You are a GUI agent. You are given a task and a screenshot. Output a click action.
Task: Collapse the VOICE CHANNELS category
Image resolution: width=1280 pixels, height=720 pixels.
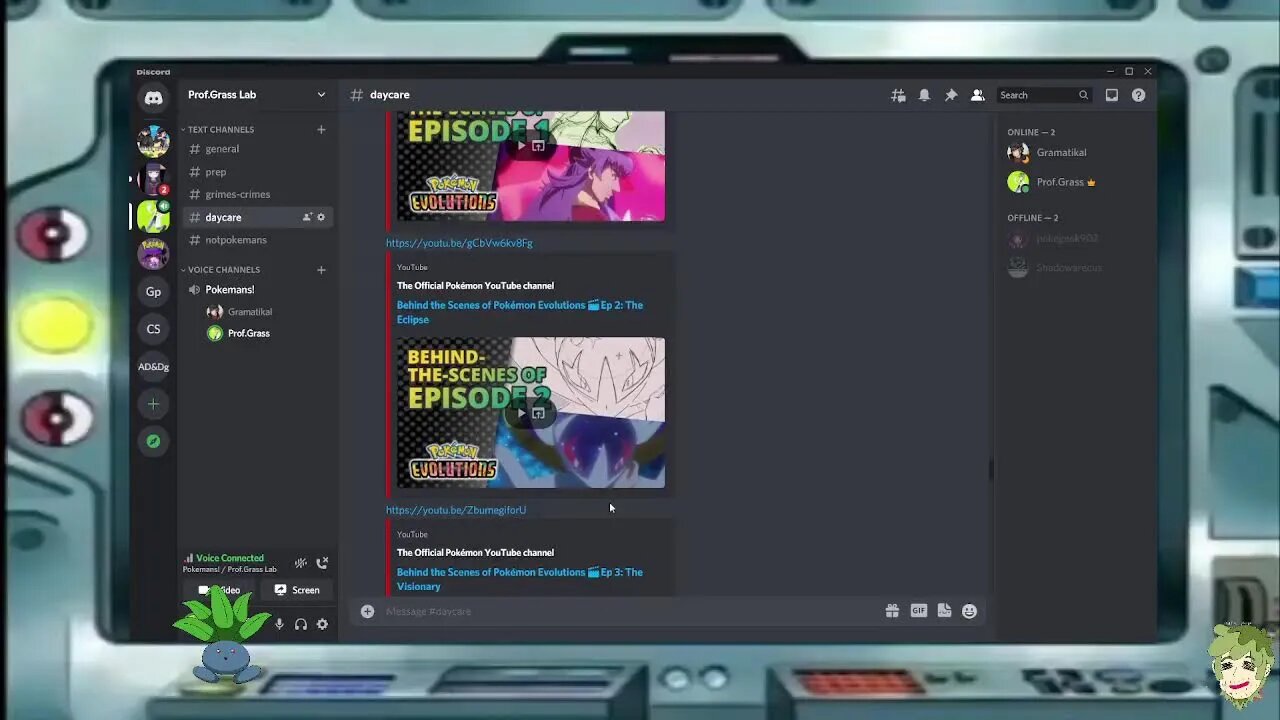224,269
